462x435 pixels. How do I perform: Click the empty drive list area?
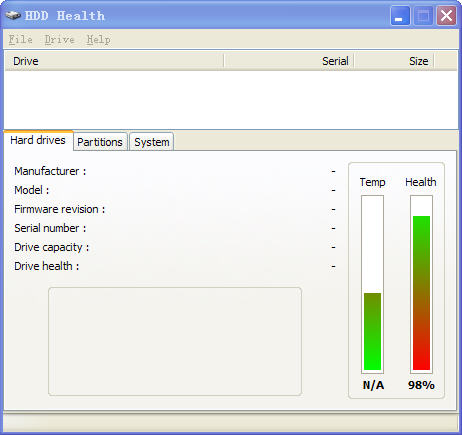click(231, 100)
